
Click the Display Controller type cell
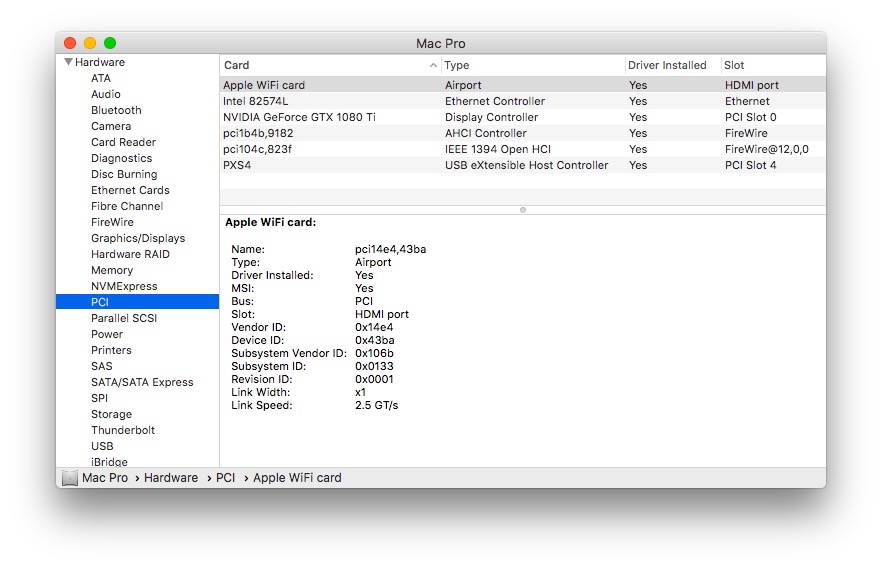491,117
